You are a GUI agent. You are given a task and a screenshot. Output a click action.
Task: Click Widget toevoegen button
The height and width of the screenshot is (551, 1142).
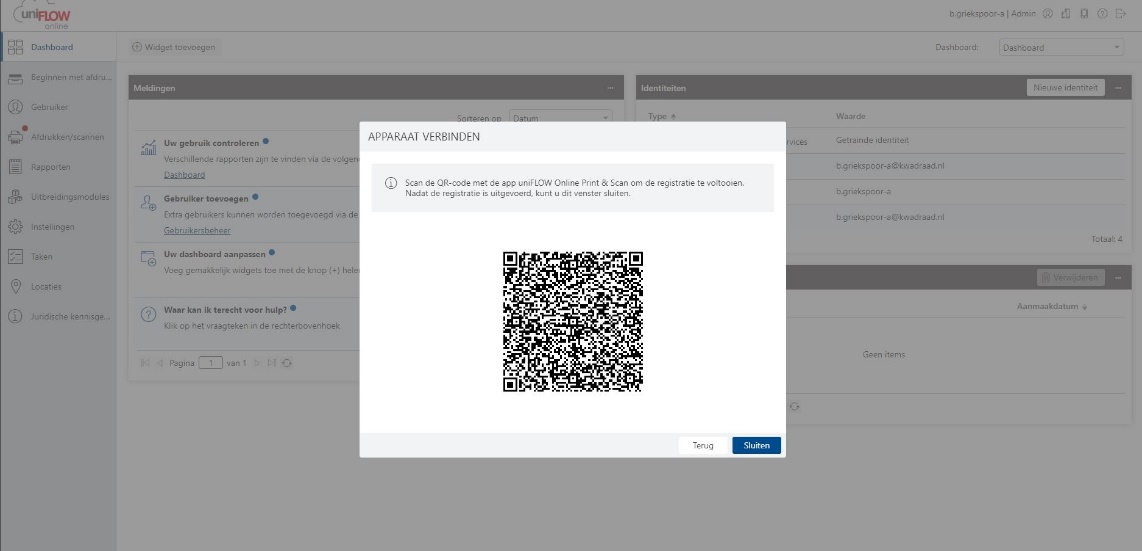click(173, 47)
